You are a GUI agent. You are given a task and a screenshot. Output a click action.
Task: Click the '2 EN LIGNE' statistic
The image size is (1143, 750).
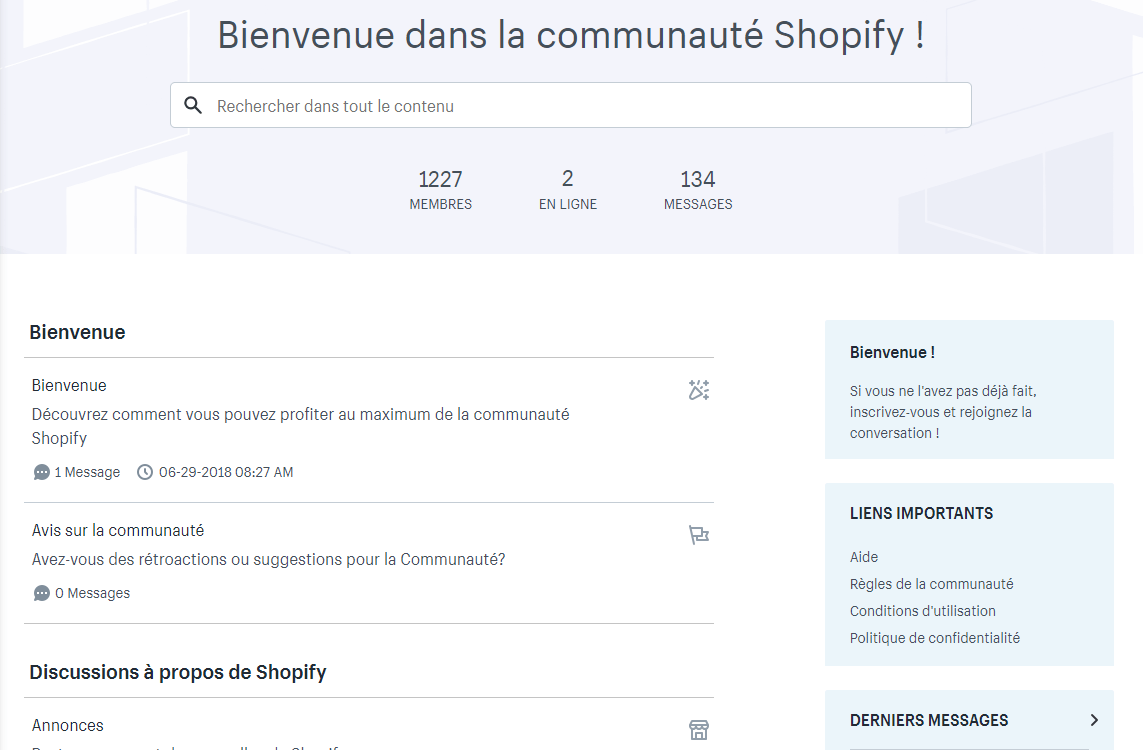pyautogui.click(x=568, y=190)
